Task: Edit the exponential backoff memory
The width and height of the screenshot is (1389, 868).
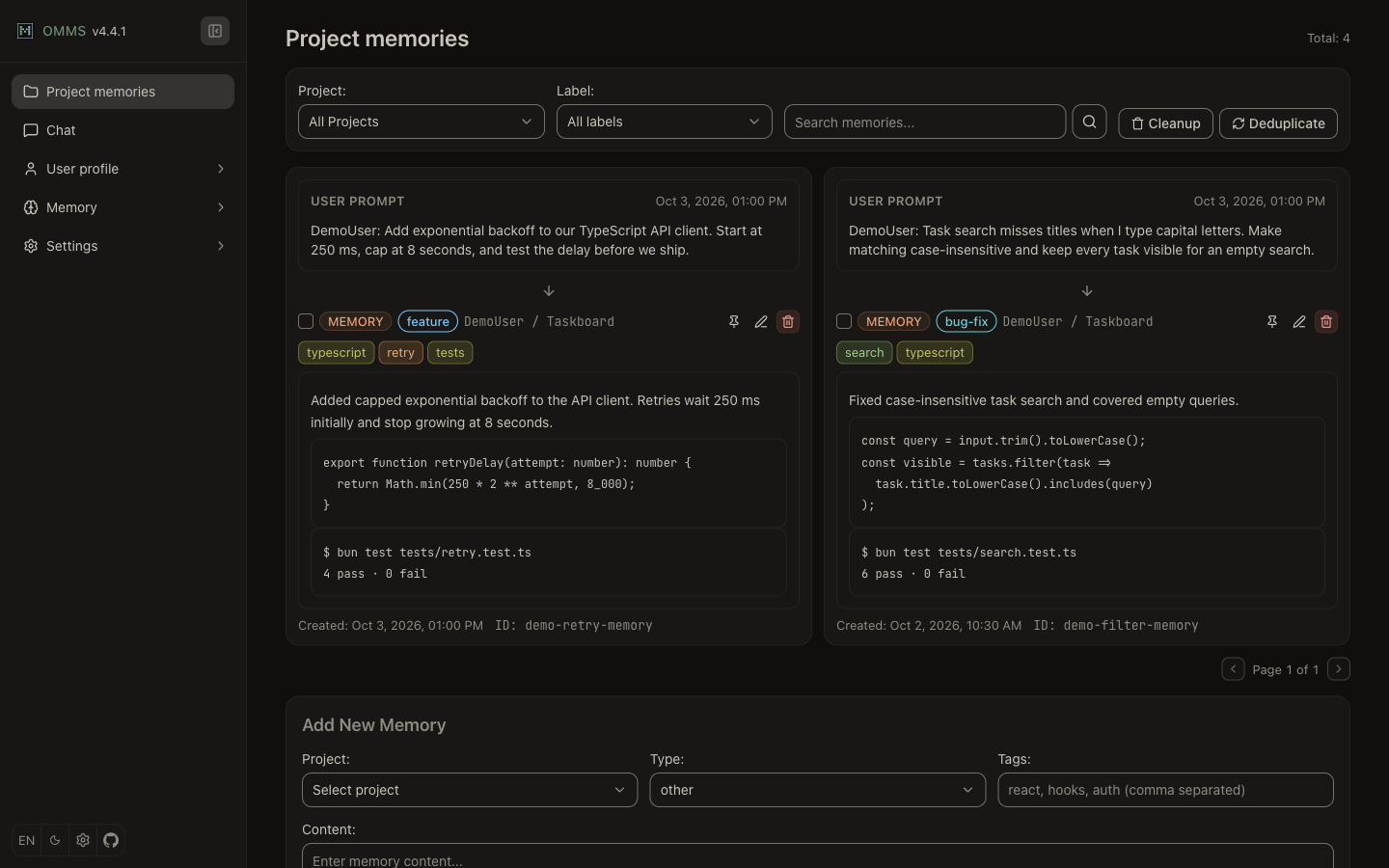Action: click(761, 321)
